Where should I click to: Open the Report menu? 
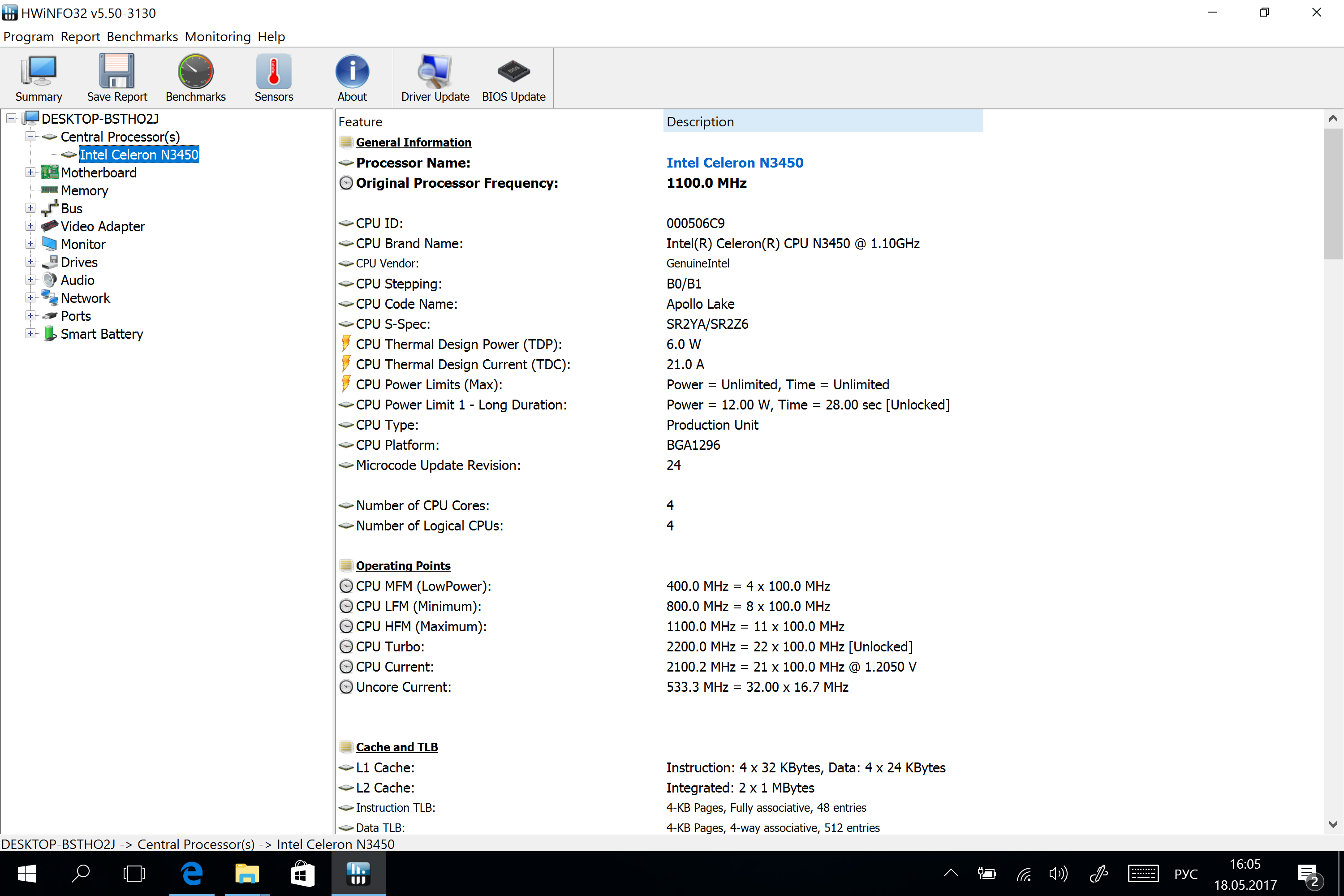[80, 37]
